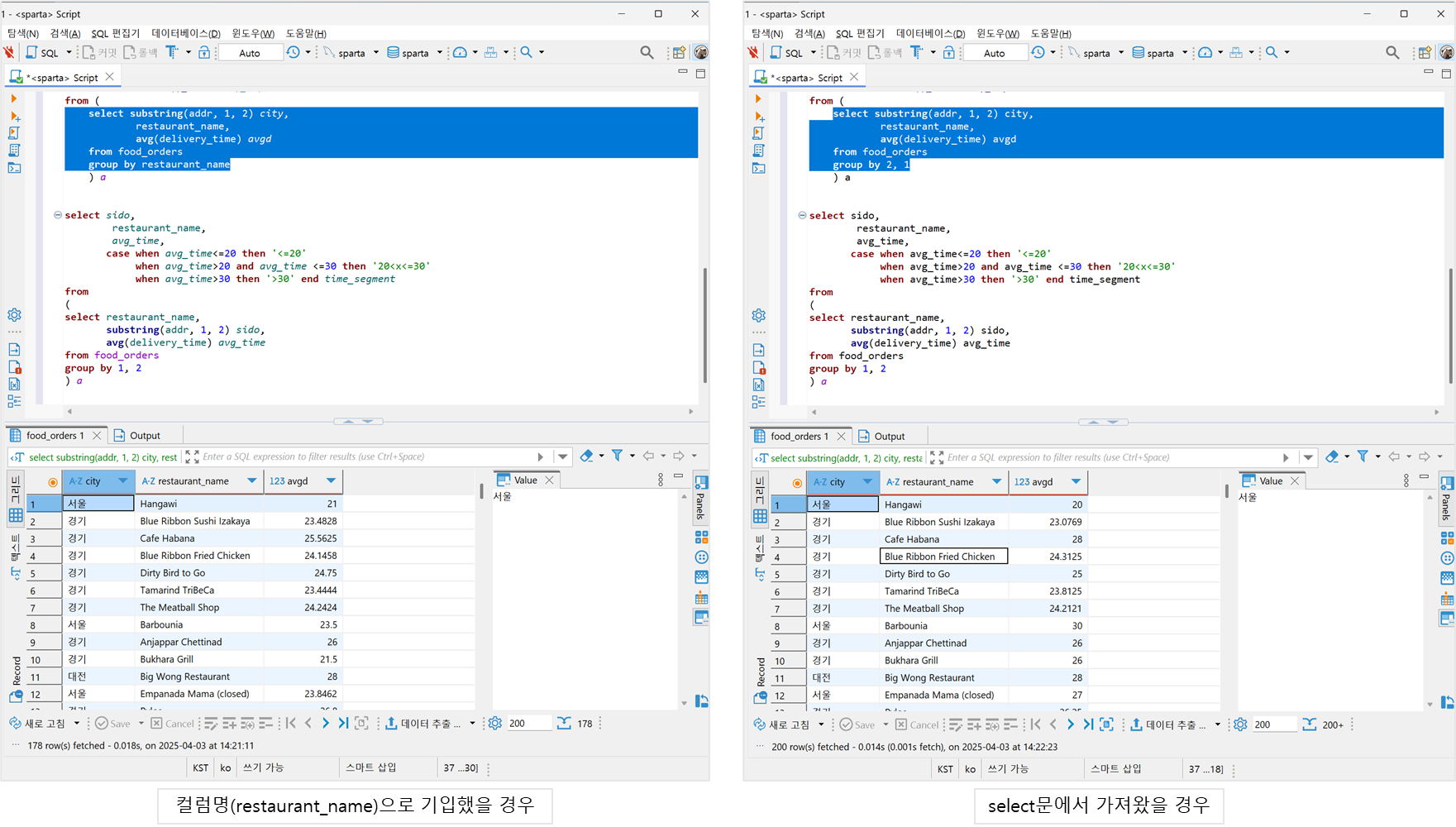This screenshot has height=827, width=1456.
Task: Open refresh dropdown arrow in right window
Action: click(x=821, y=724)
